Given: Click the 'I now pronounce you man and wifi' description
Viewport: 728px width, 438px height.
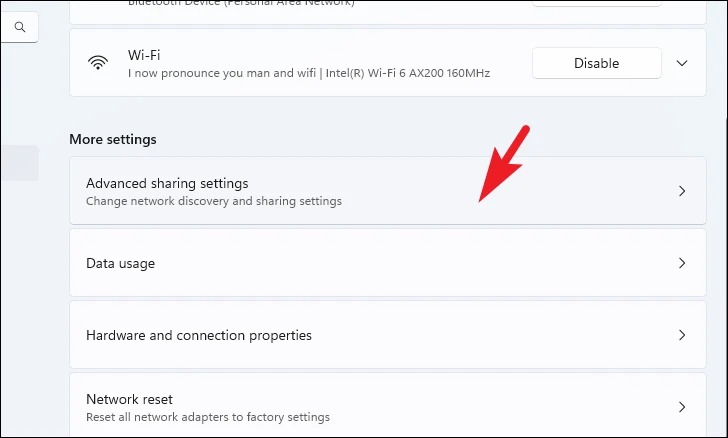Looking at the screenshot, I should [221, 73].
